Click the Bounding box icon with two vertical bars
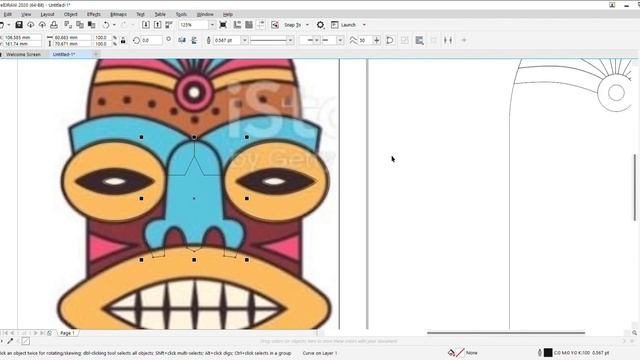The image size is (640, 360). click(x=448, y=40)
